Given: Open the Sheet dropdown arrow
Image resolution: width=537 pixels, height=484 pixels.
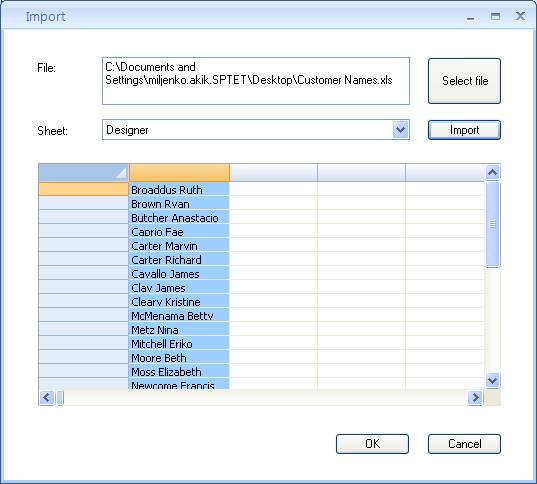Looking at the screenshot, I should pyautogui.click(x=400, y=129).
